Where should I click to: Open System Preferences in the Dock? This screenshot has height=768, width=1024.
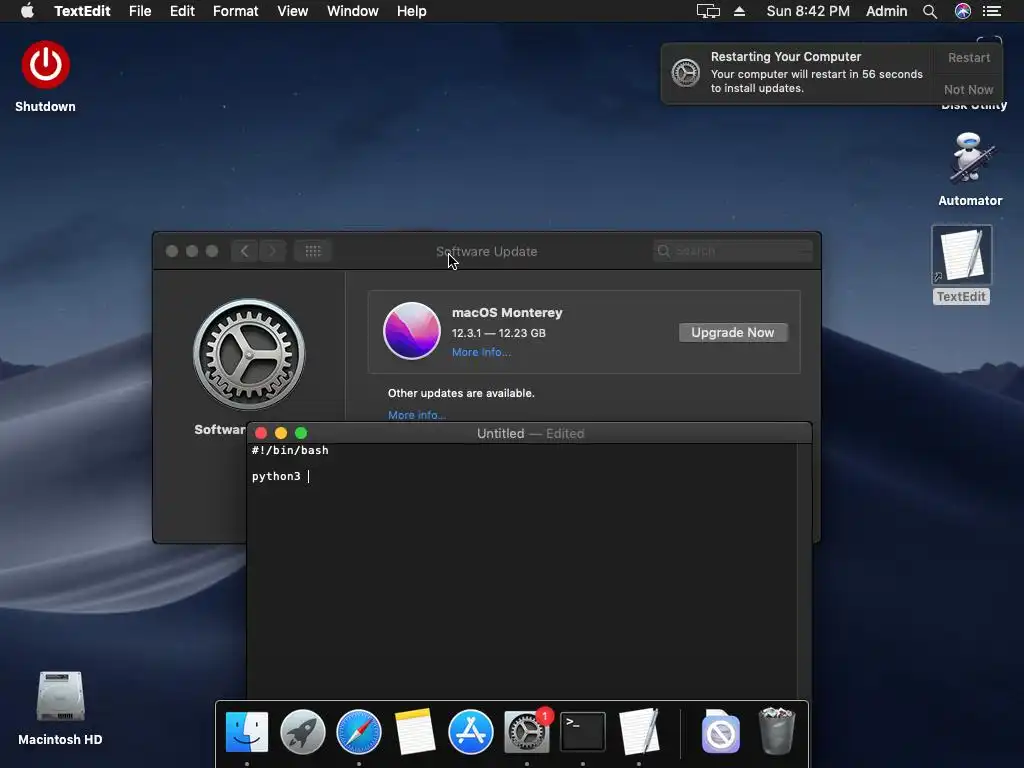click(x=526, y=732)
